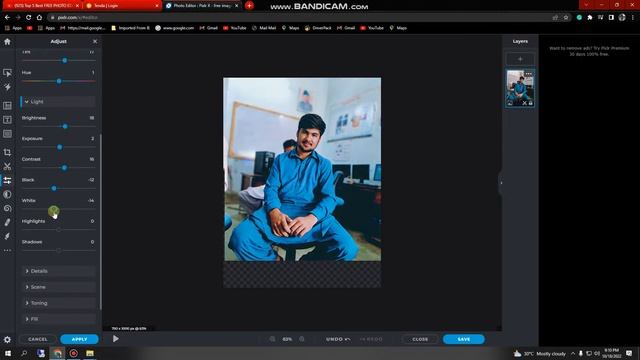Open Chrome from the taskbar
640x360 pixels.
click(58, 353)
